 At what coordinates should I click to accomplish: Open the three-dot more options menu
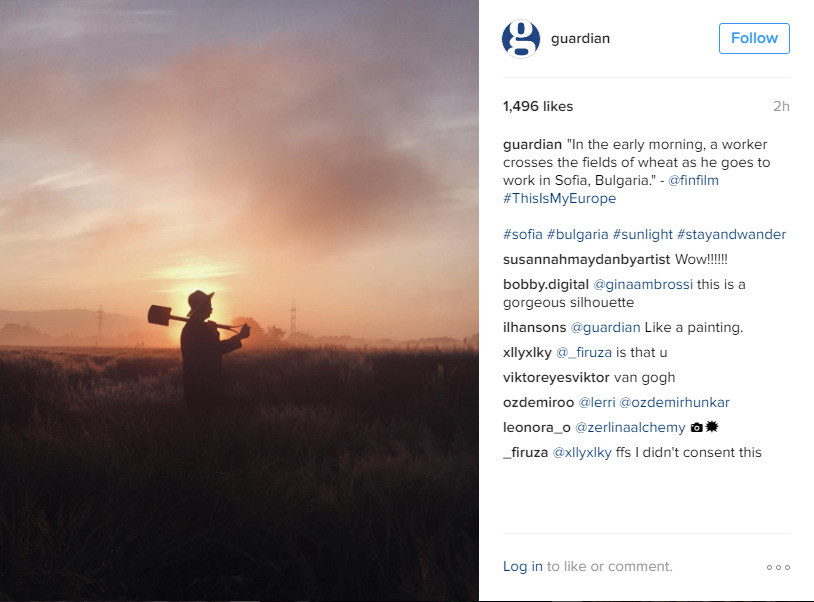click(x=778, y=567)
